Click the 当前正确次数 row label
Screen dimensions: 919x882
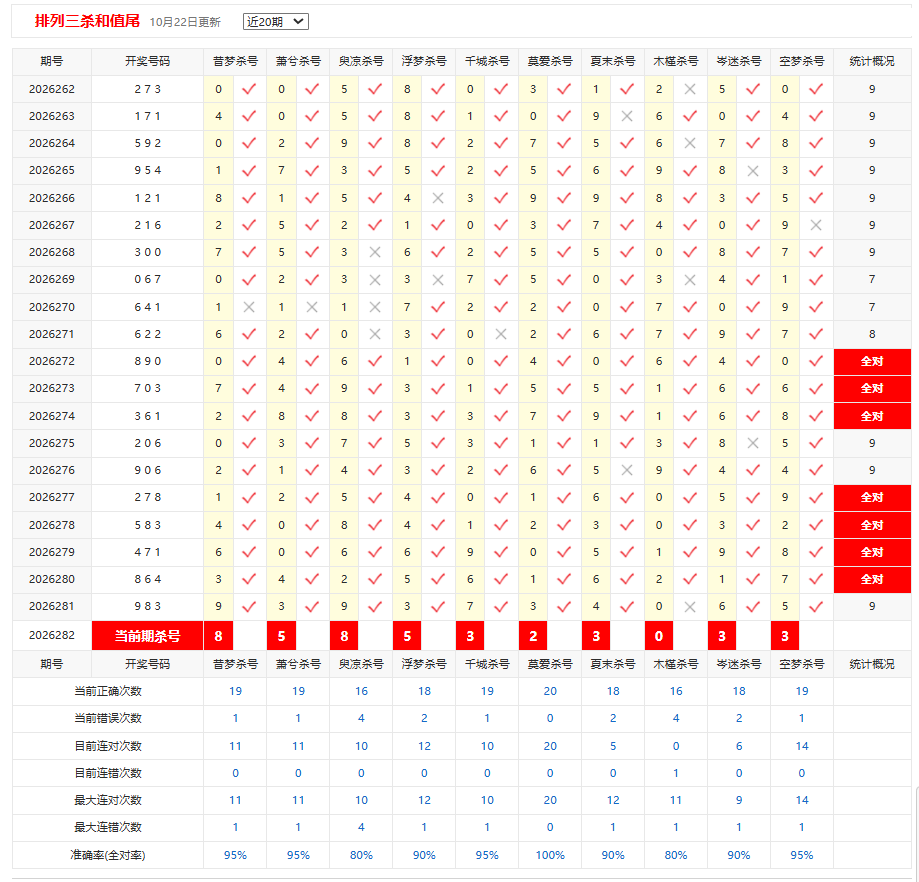pos(108,691)
